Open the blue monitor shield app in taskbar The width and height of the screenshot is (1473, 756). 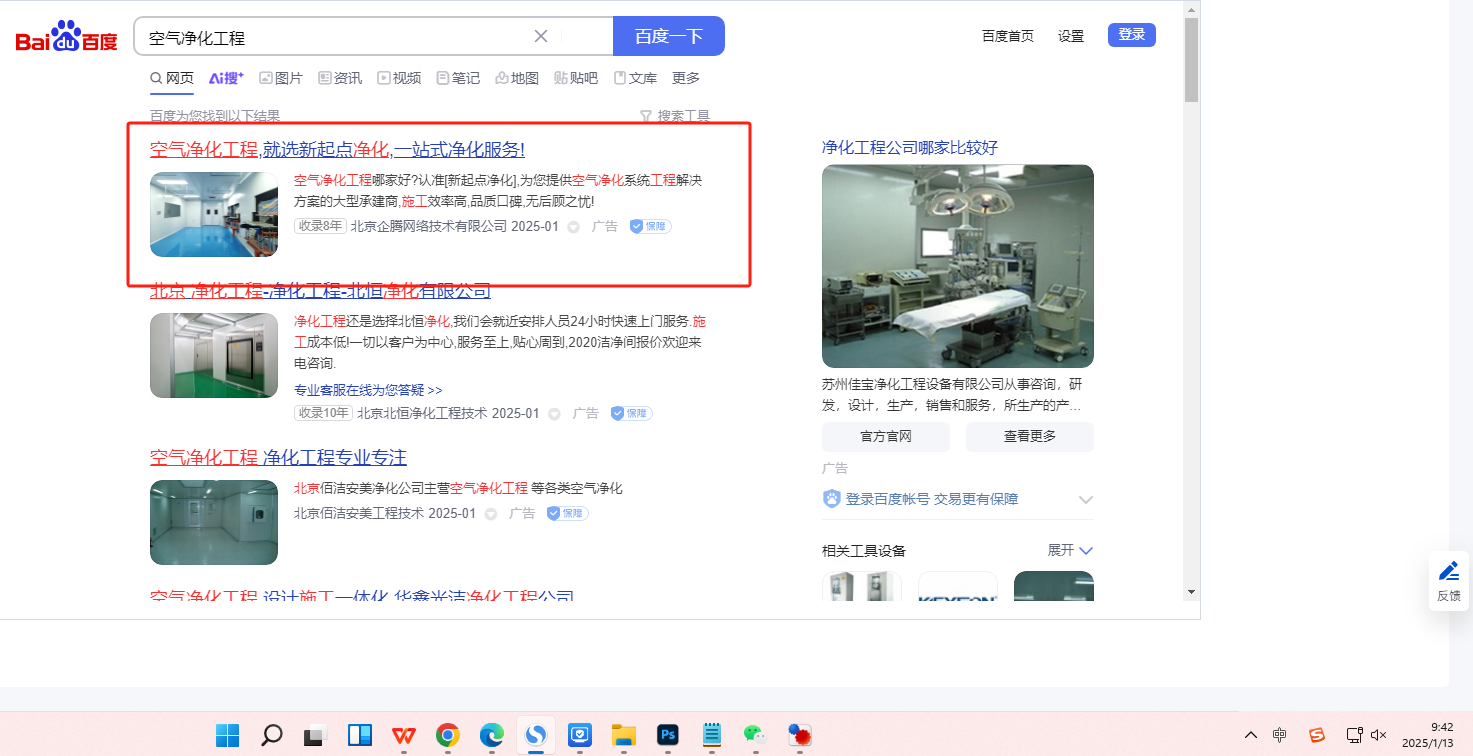pos(580,735)
